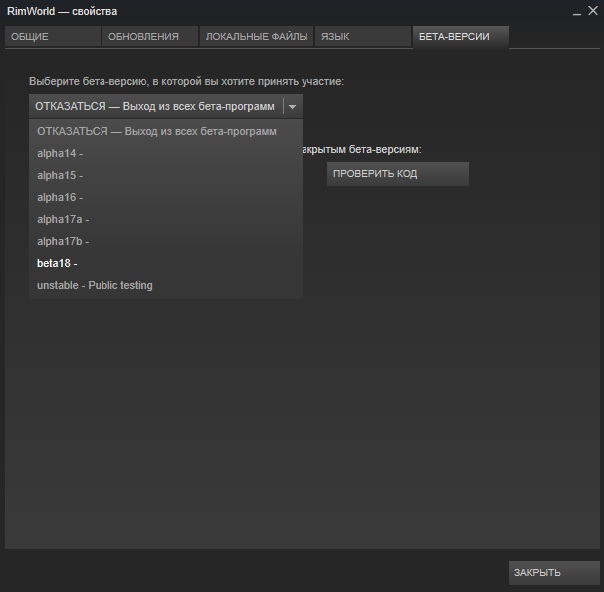Image resolution: width=604 pixels, height=592 pixels.
Task: Open the ОБЩИЕ tab
Action: (x=53, y=37)
